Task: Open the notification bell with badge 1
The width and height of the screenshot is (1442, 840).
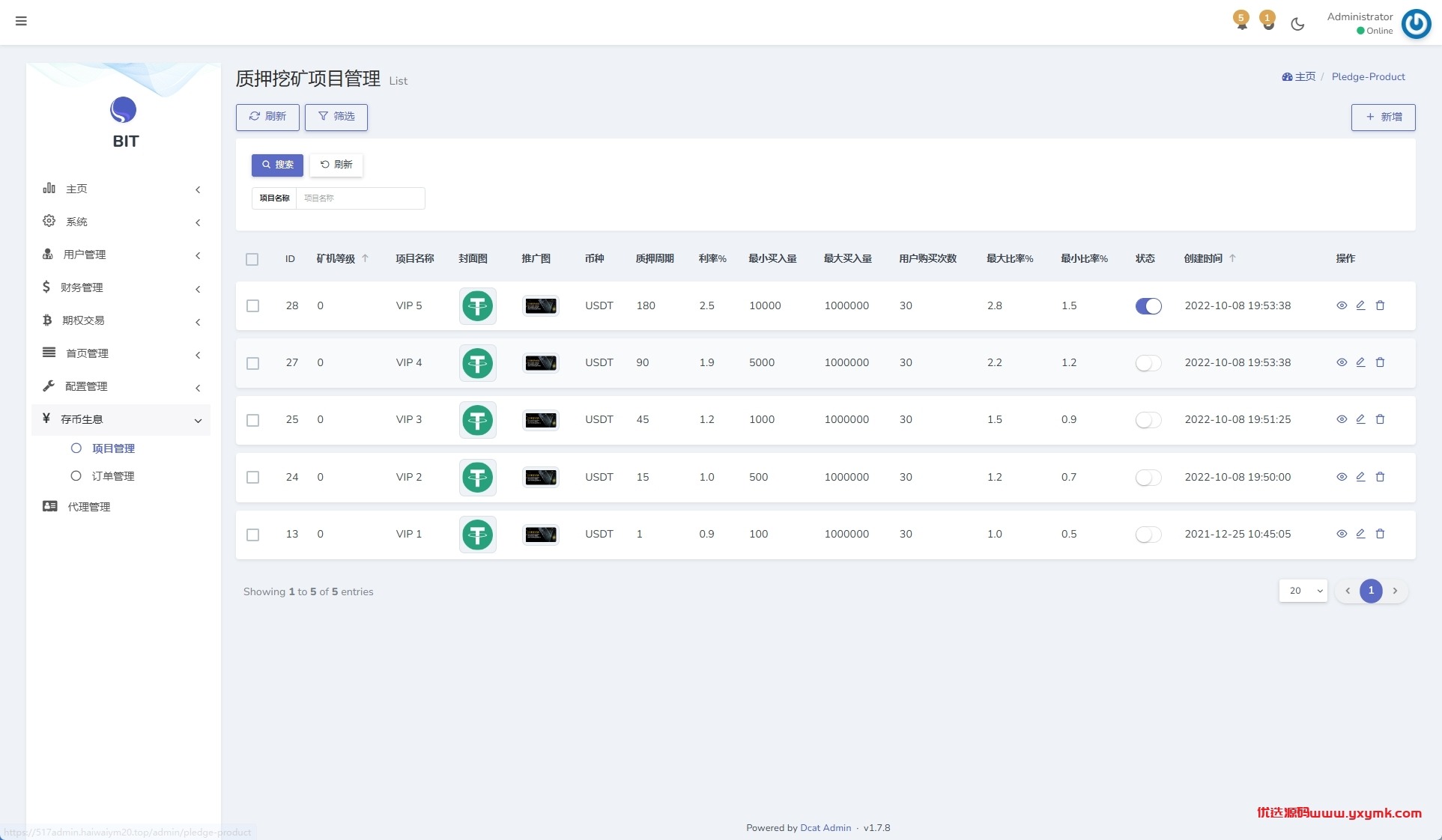Action: [x=1267, y=20]
